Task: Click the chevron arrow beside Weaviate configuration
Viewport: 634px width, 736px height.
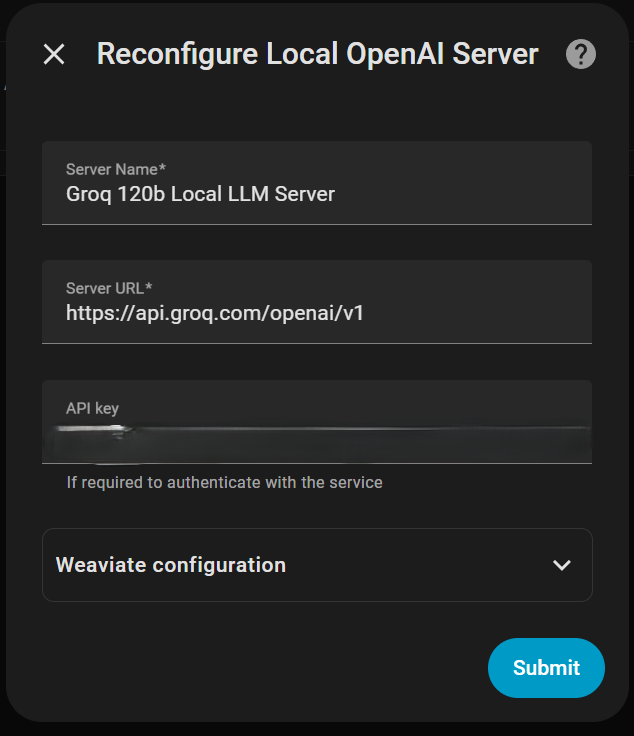Action: (562, 565)
